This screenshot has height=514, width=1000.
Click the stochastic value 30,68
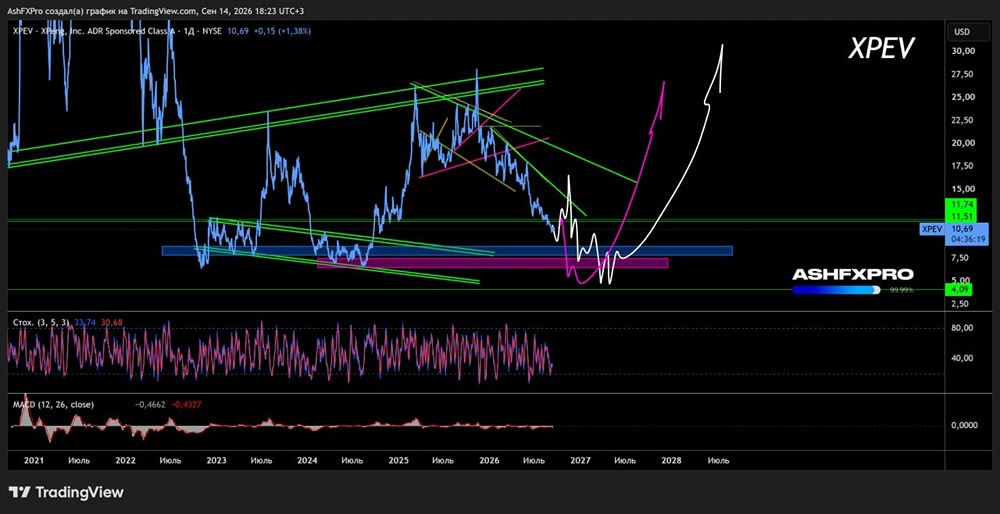tap(111, 323)
